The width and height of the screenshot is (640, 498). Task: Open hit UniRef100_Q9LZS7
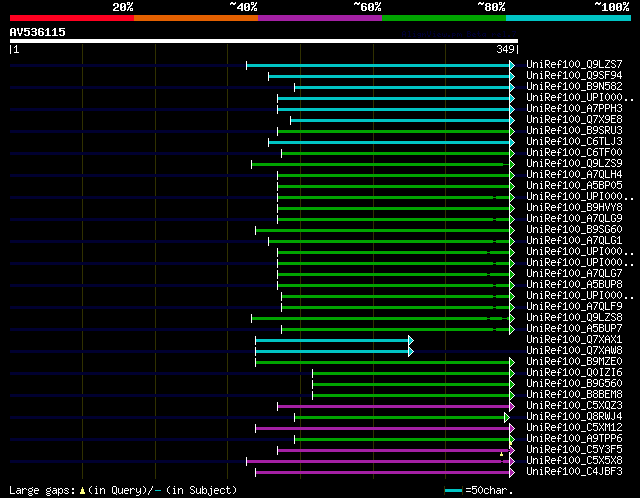(x=574, y=64)
